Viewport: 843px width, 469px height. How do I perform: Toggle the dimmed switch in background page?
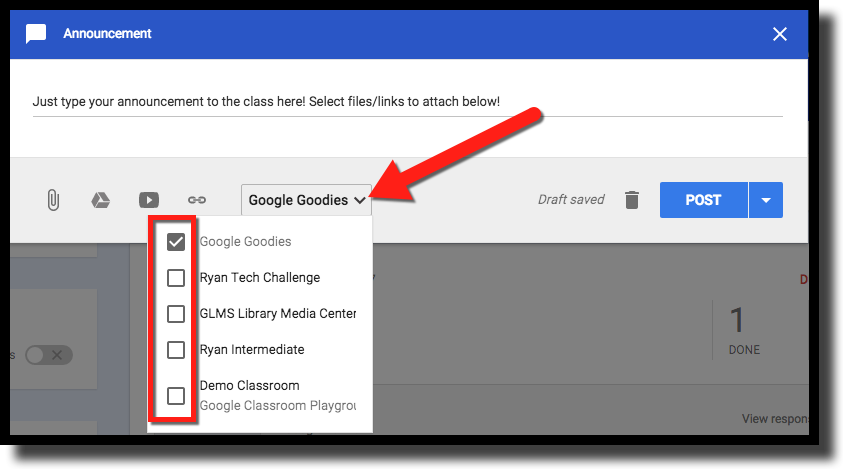click(x=49, y=355)
